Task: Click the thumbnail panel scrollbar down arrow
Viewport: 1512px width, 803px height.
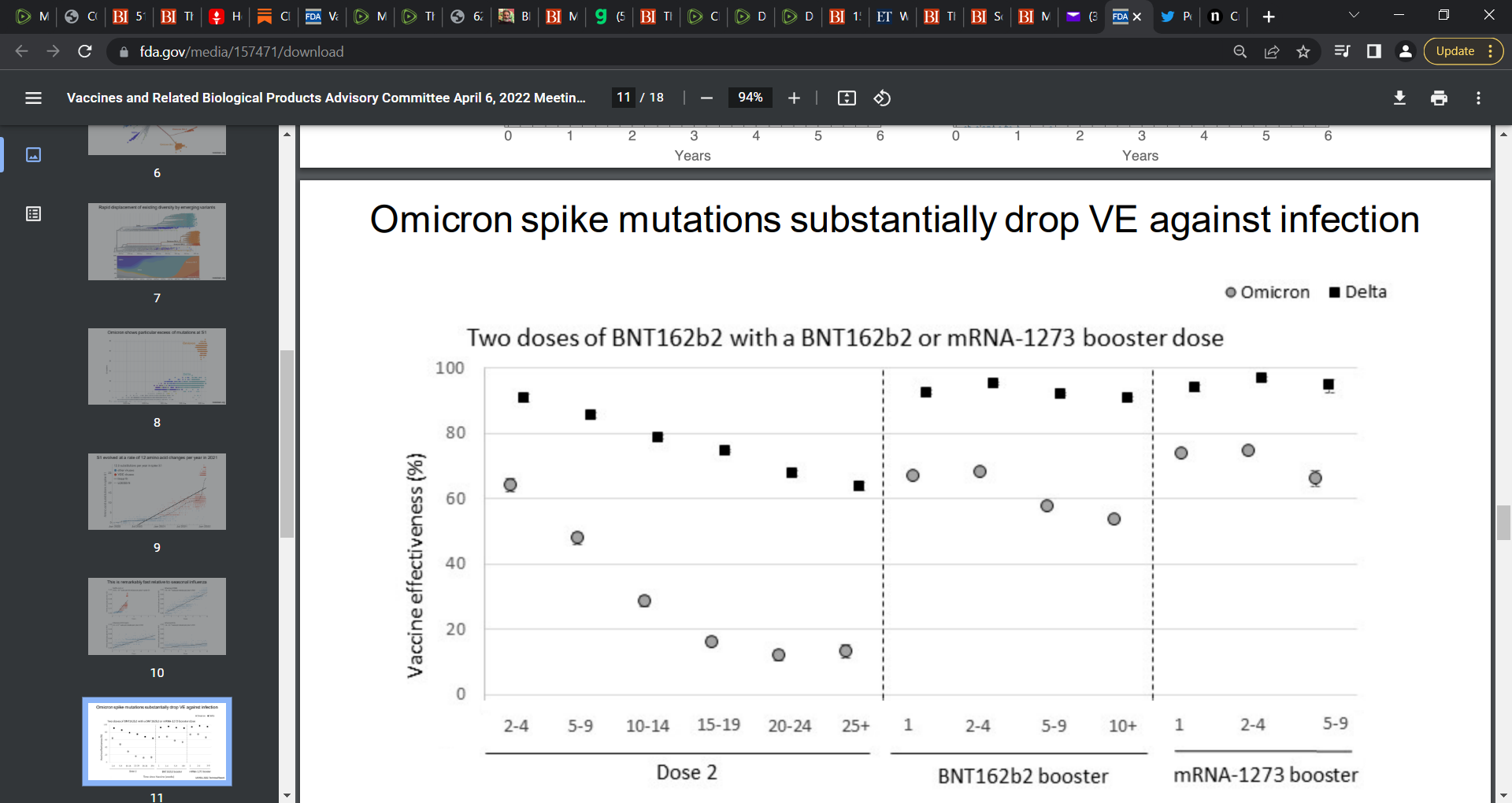Action: (x=287, y=795)
